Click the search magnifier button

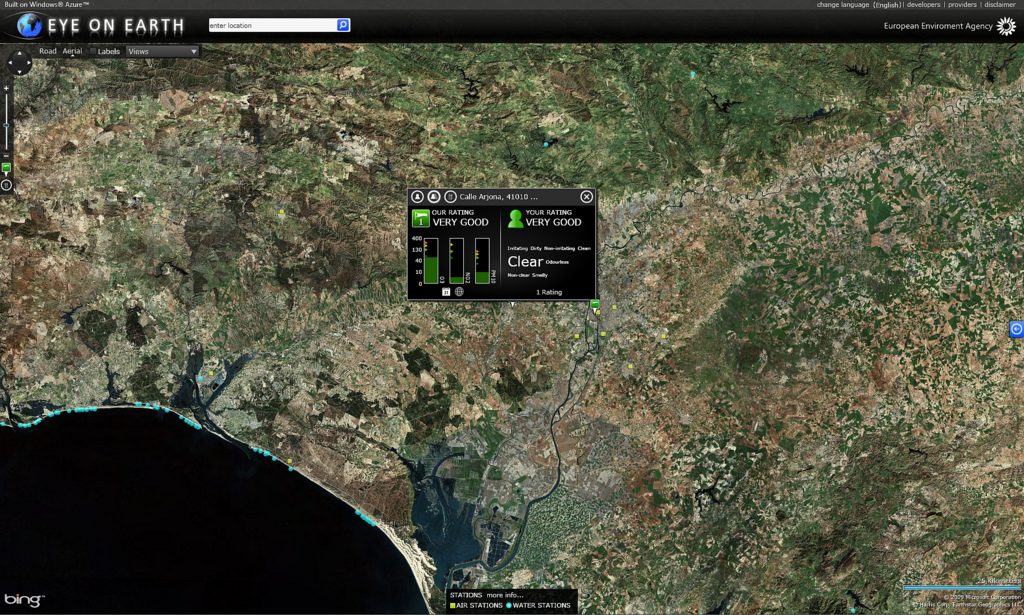tap(343, 25)
